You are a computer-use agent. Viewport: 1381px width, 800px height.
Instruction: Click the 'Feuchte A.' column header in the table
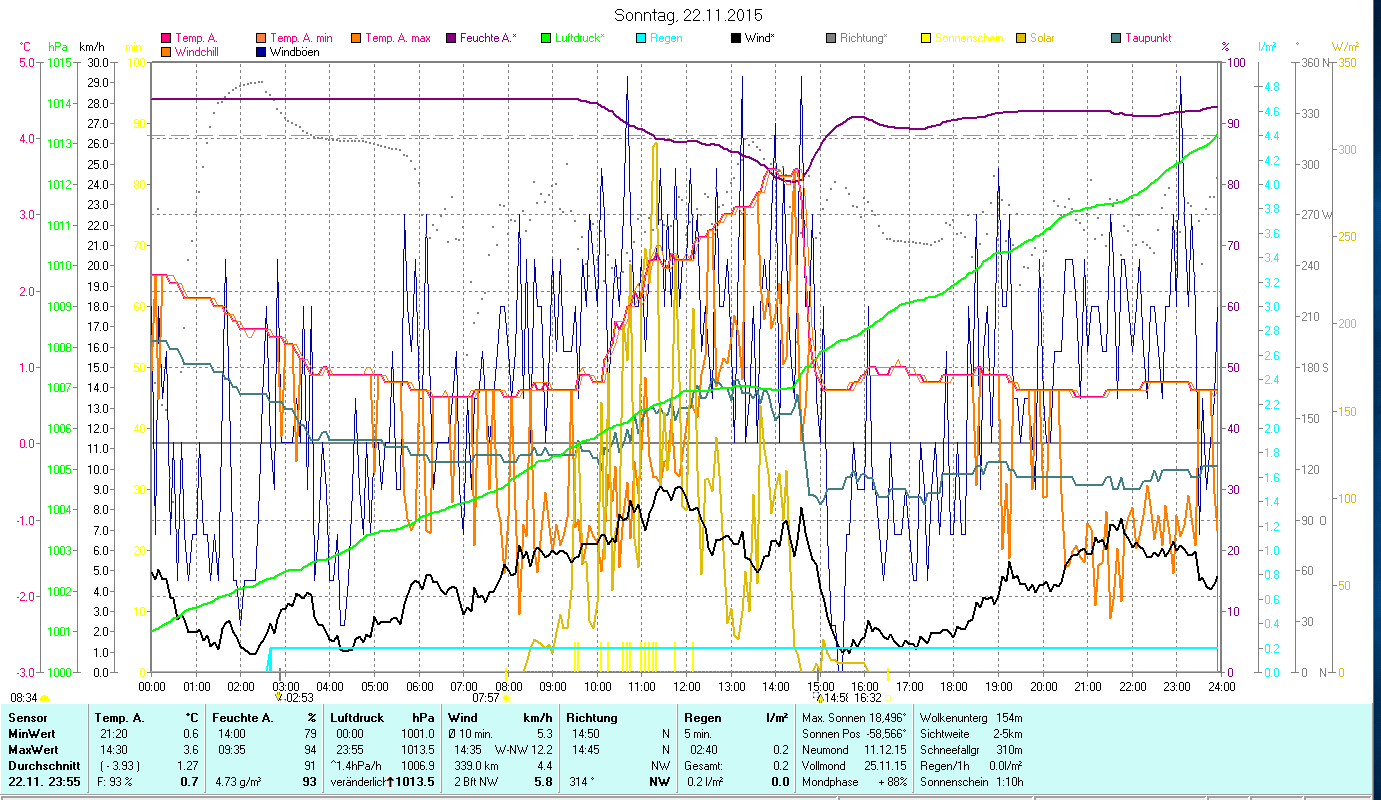click(244, 718)
